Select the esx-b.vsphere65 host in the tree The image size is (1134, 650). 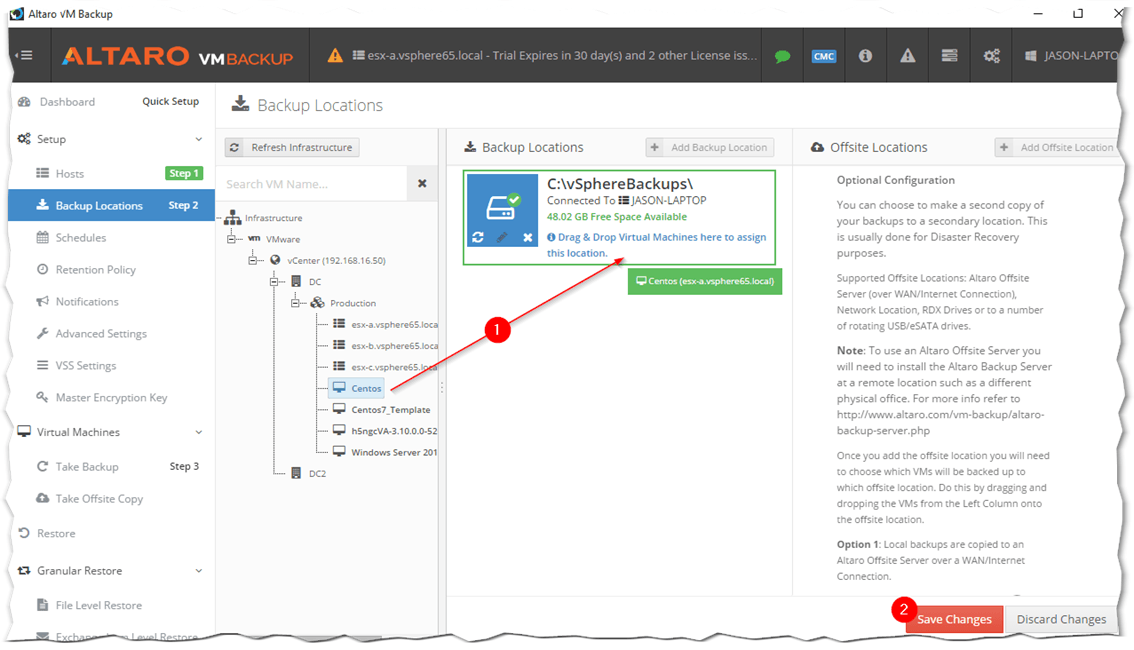(394, 346)
